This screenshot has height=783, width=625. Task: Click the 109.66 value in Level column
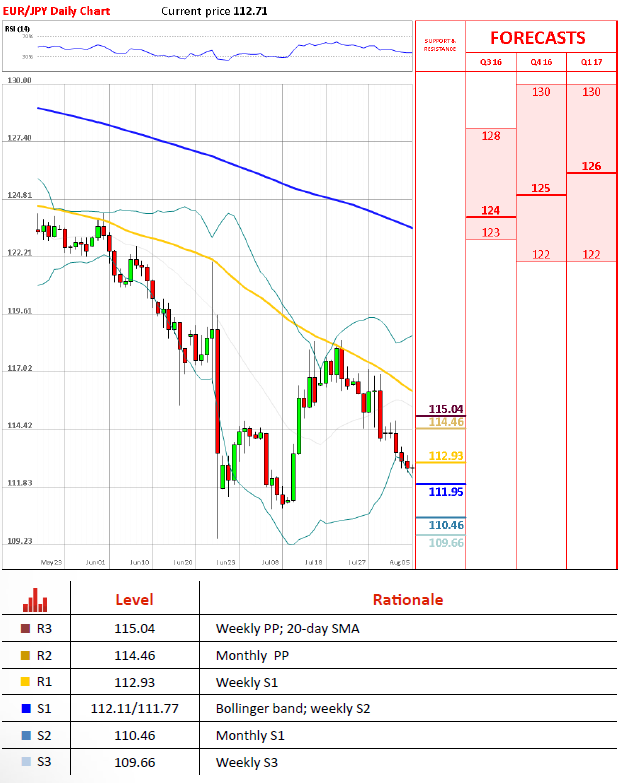tap(135, 763)
